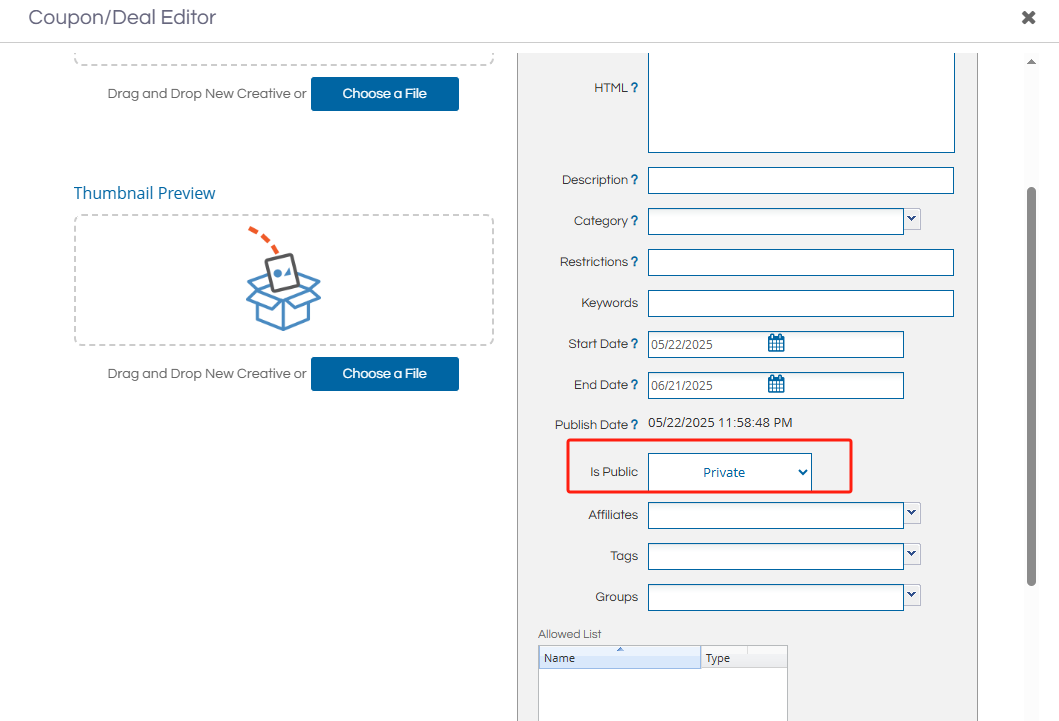Screen dimensions: 1059x721
Task: Click the top Choose a File button
Action: [384, 94]
